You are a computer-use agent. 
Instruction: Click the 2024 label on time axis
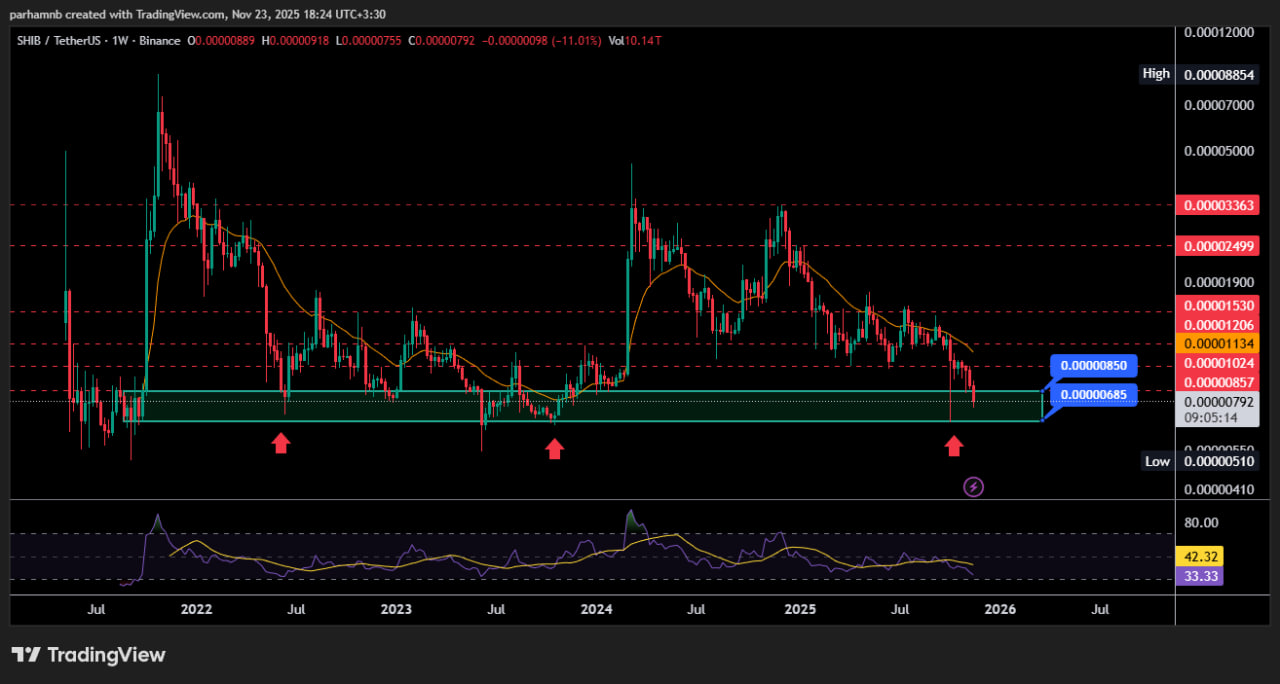coord(597,609)
